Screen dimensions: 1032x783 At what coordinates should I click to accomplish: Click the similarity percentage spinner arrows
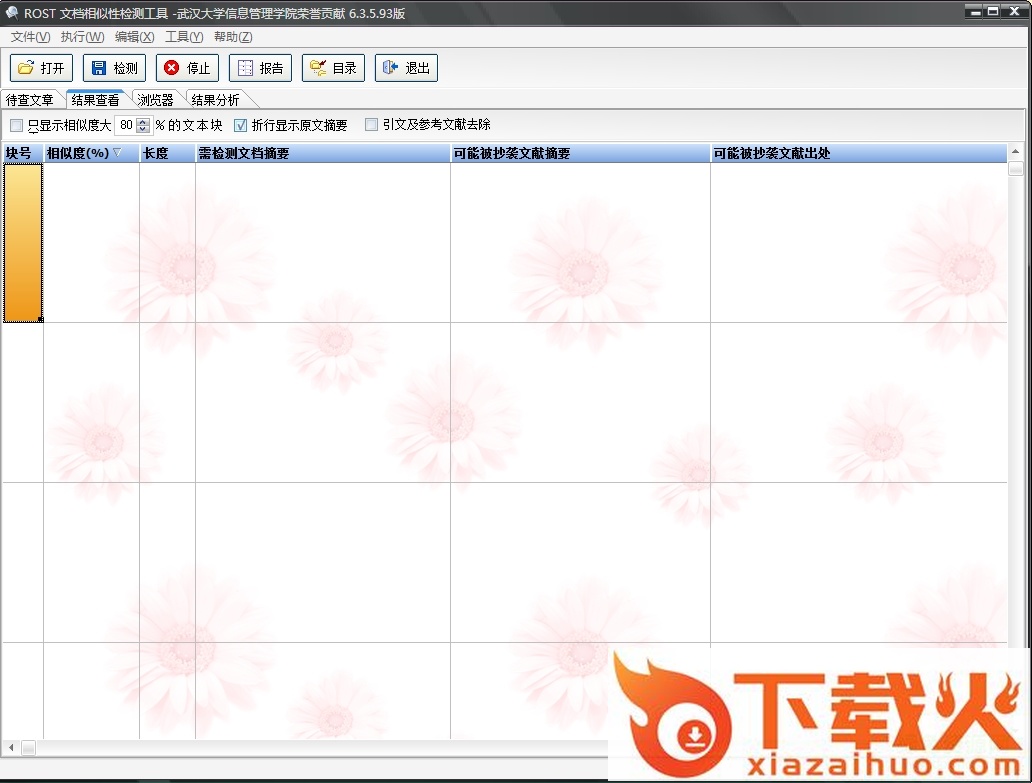coord(143,125)
